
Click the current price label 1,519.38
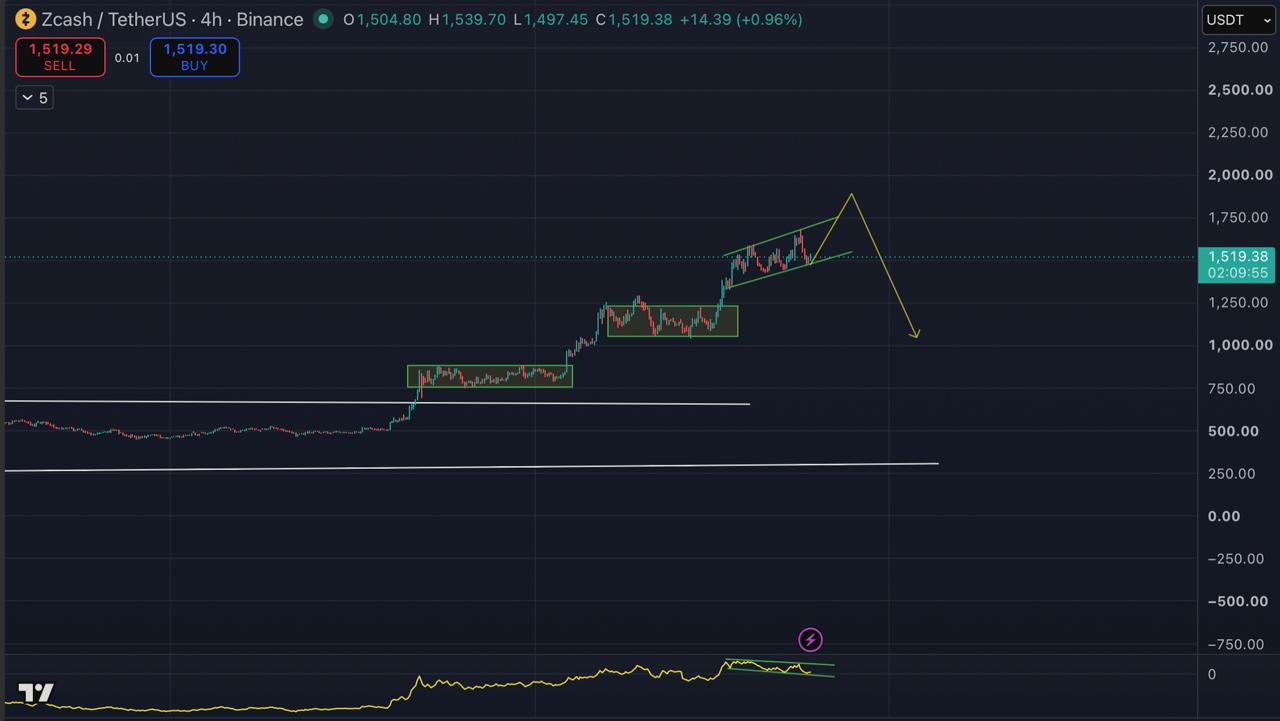(x=1238, y=256)
